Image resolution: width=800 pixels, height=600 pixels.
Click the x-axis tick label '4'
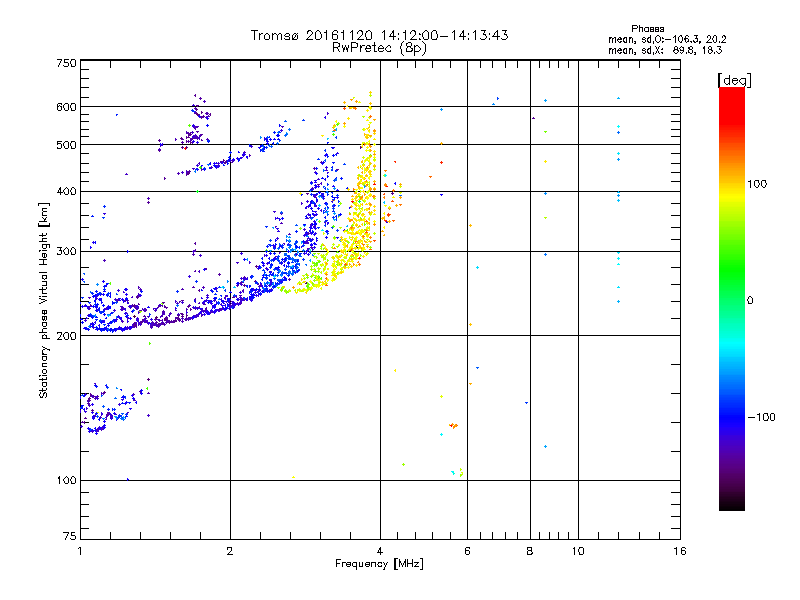pos(380,551)
